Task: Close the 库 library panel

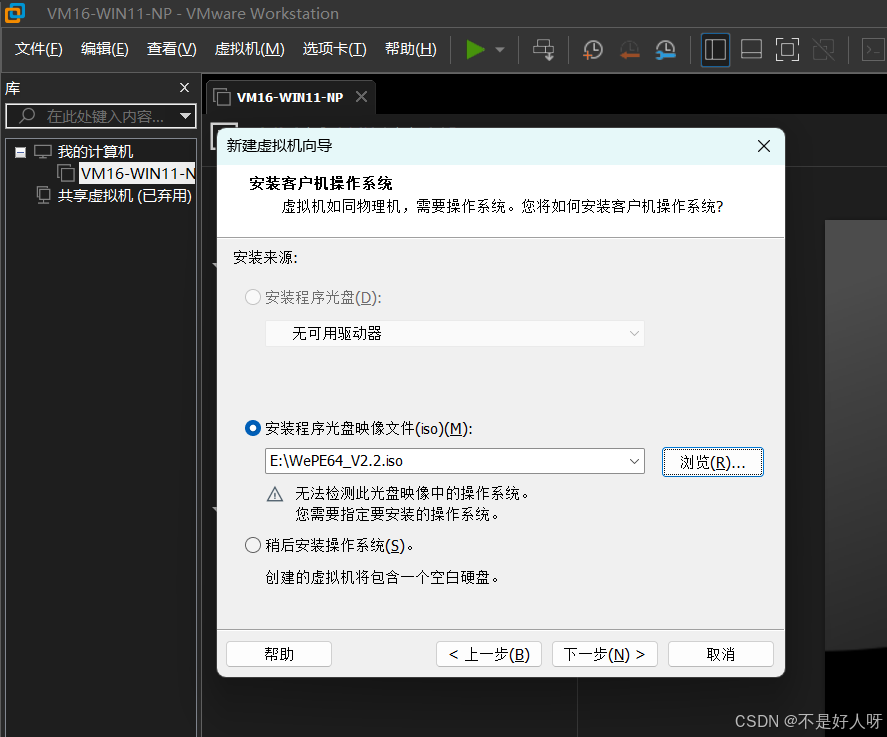Action: pyautogui.click(x=184, y=88)
